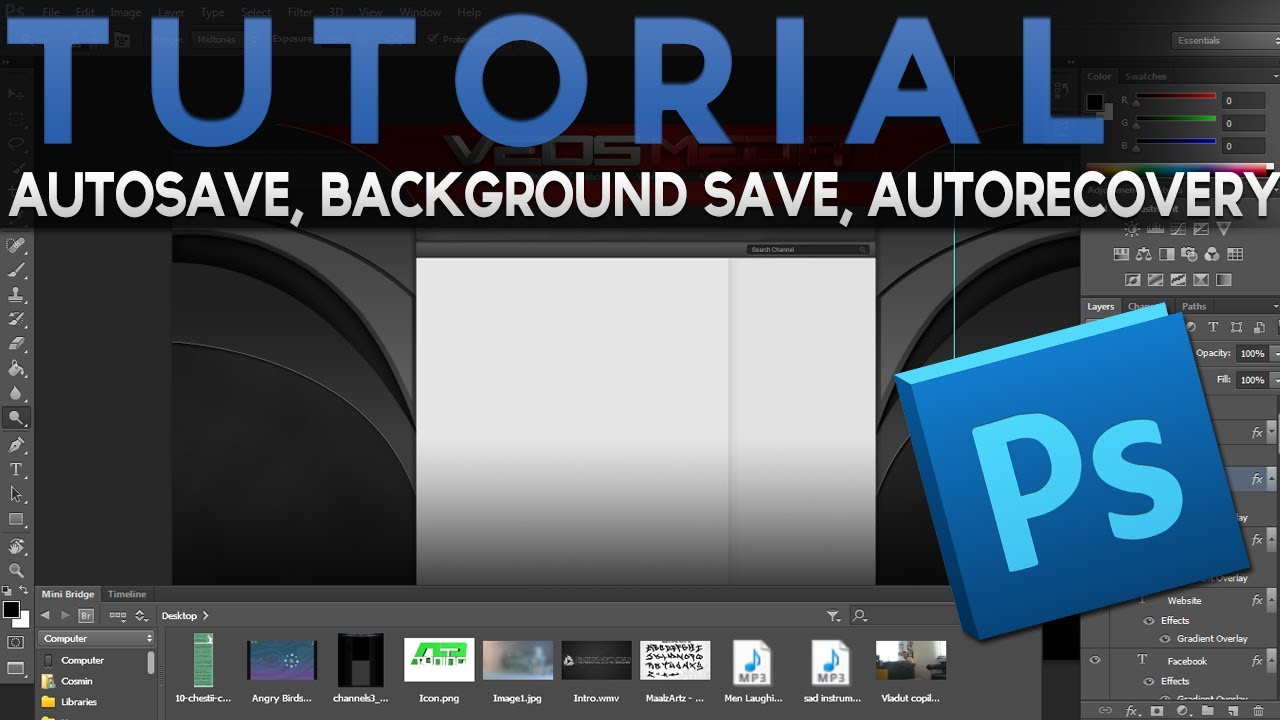Open Mini Bridge sort options
The height and width of the screenshot is (720, 1280).
[x=141, y=616]
